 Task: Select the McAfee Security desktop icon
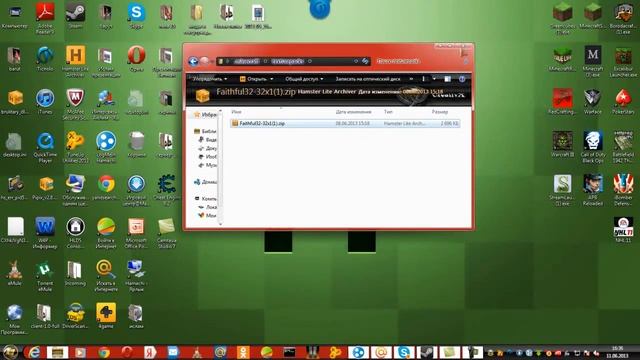pos(75,104)
